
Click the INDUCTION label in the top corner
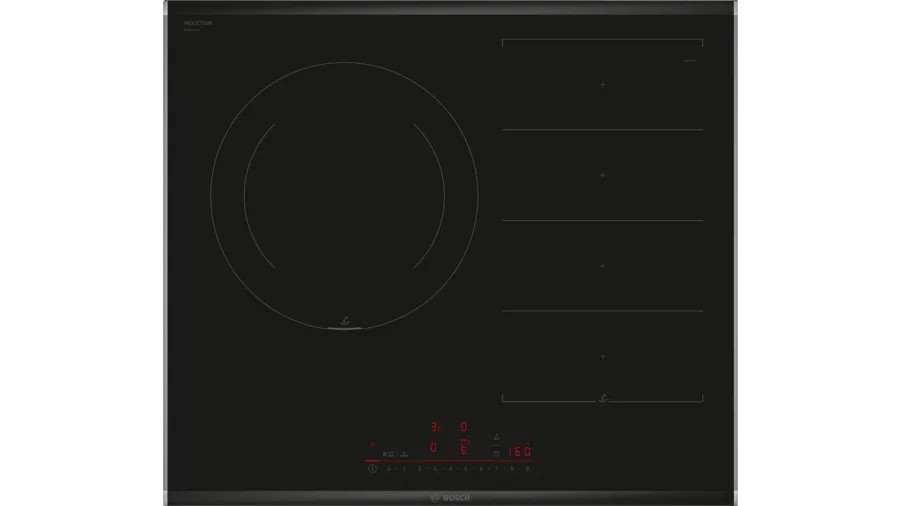(196, 22)
